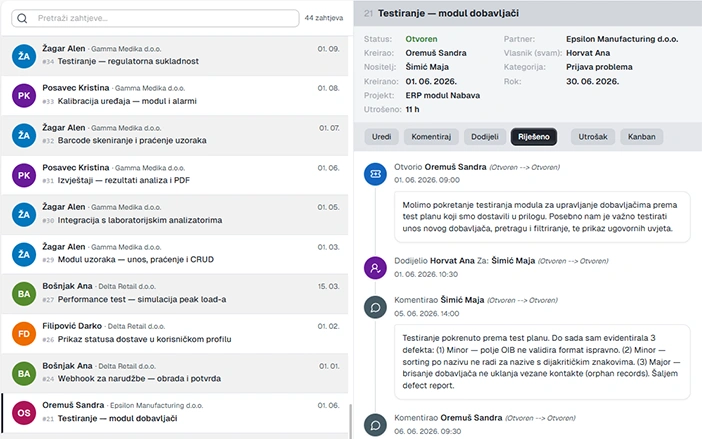Click the request list vertical scrollbar

349,420
